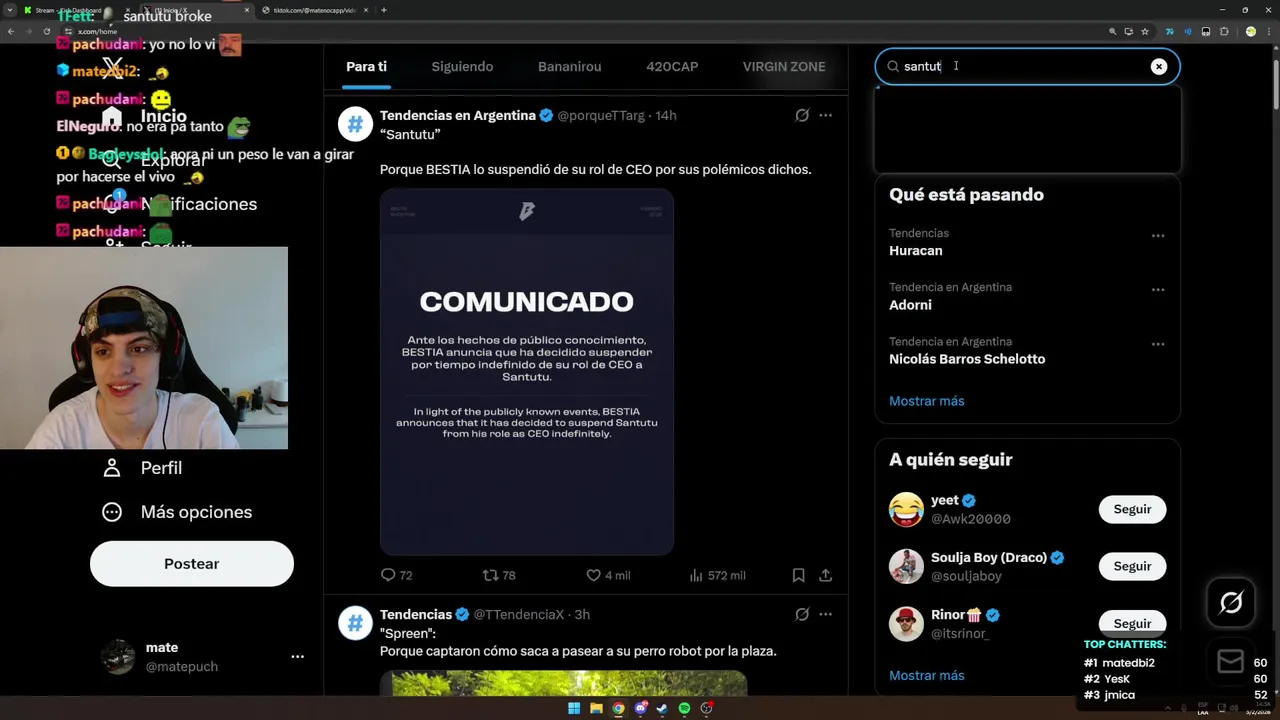Open the Tendencias en Argentina profile avatar

click(355, 124)
